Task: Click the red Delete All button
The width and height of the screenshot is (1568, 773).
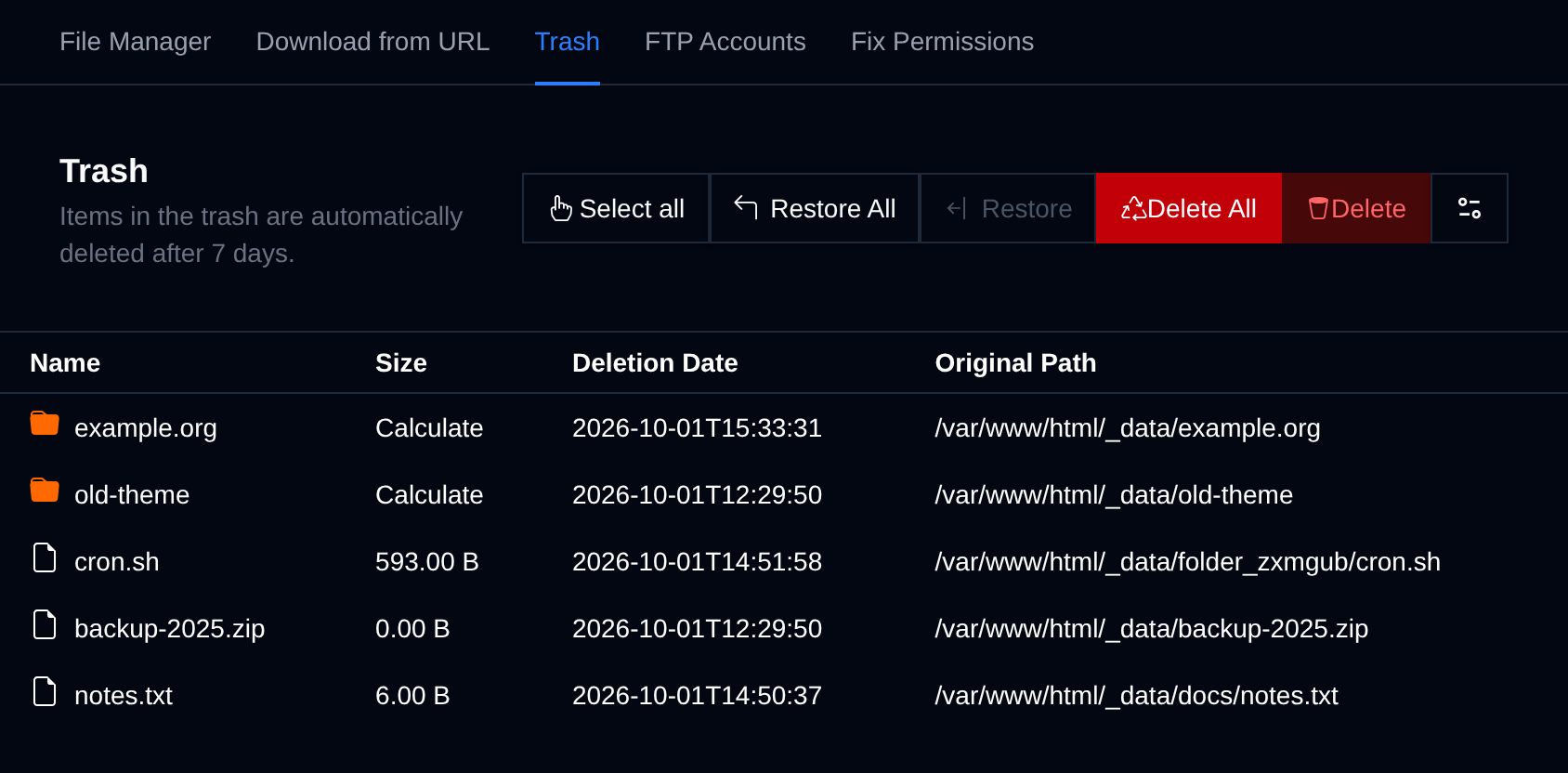Action: (x=1189, y=208)
